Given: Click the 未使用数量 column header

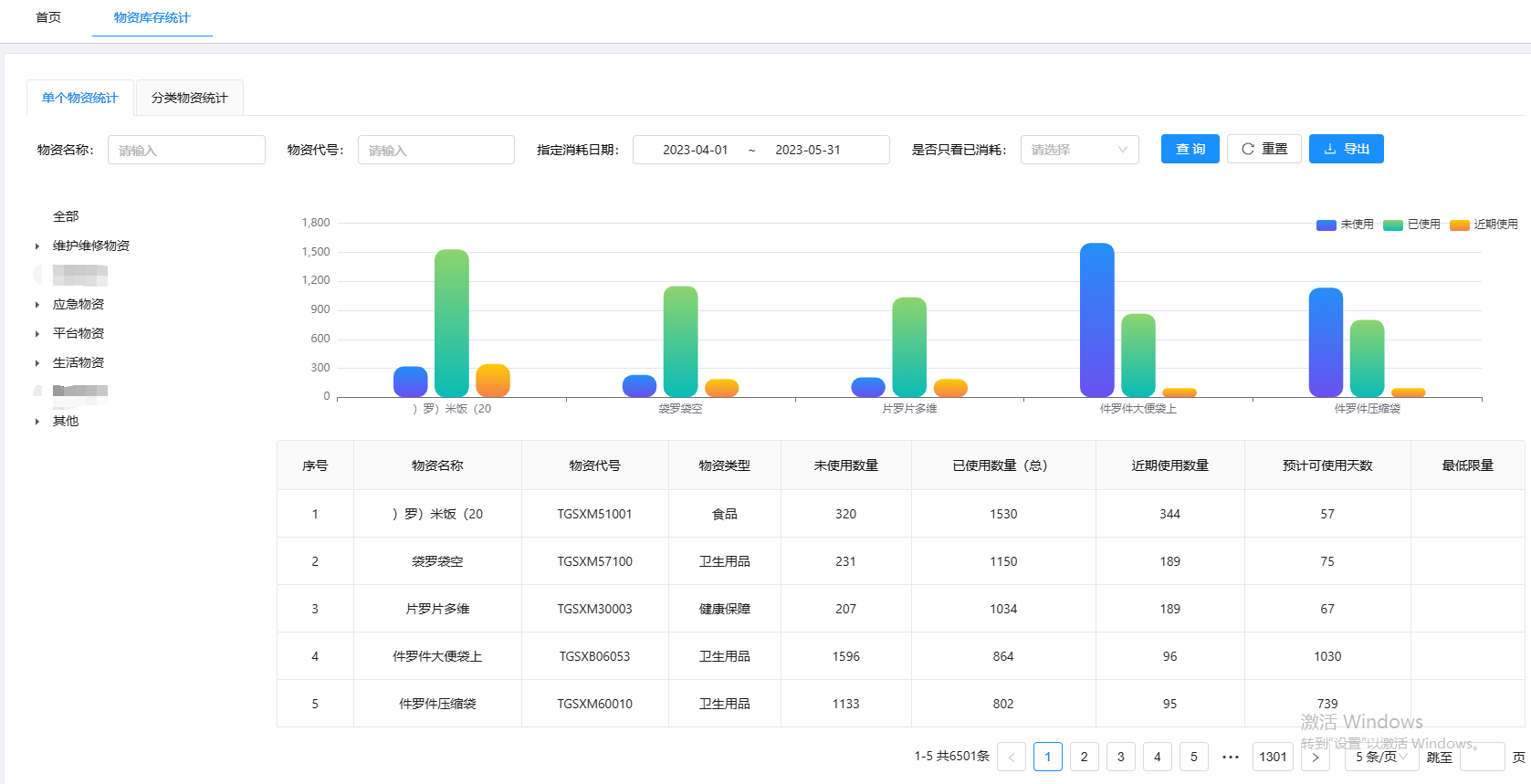Looking at the screenshot, I should click(x=846, y=465).
